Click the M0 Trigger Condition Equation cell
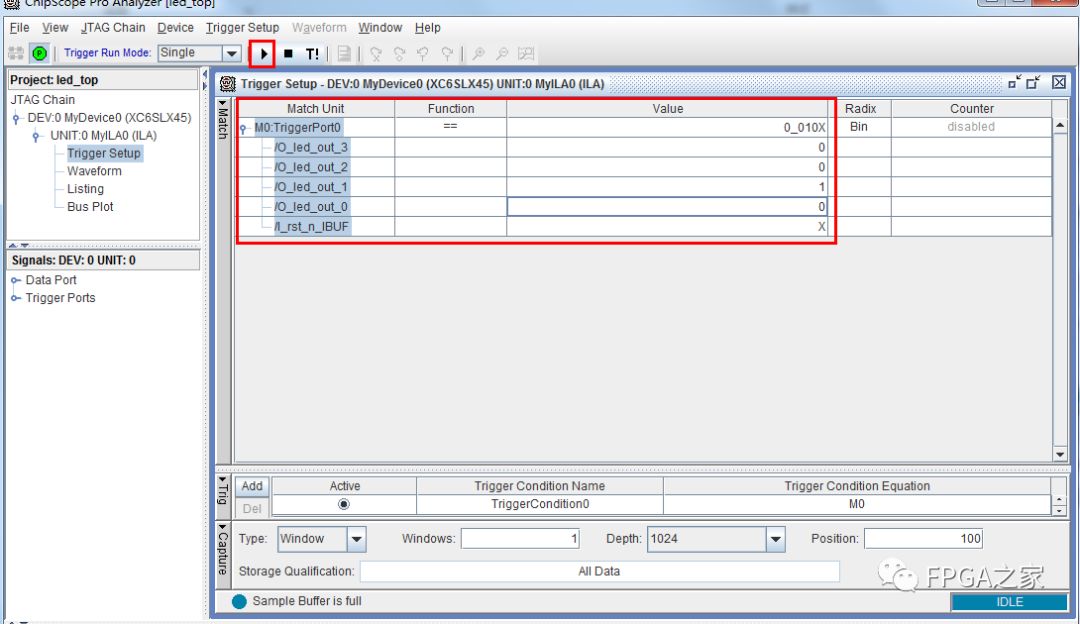 coord(857,504)
